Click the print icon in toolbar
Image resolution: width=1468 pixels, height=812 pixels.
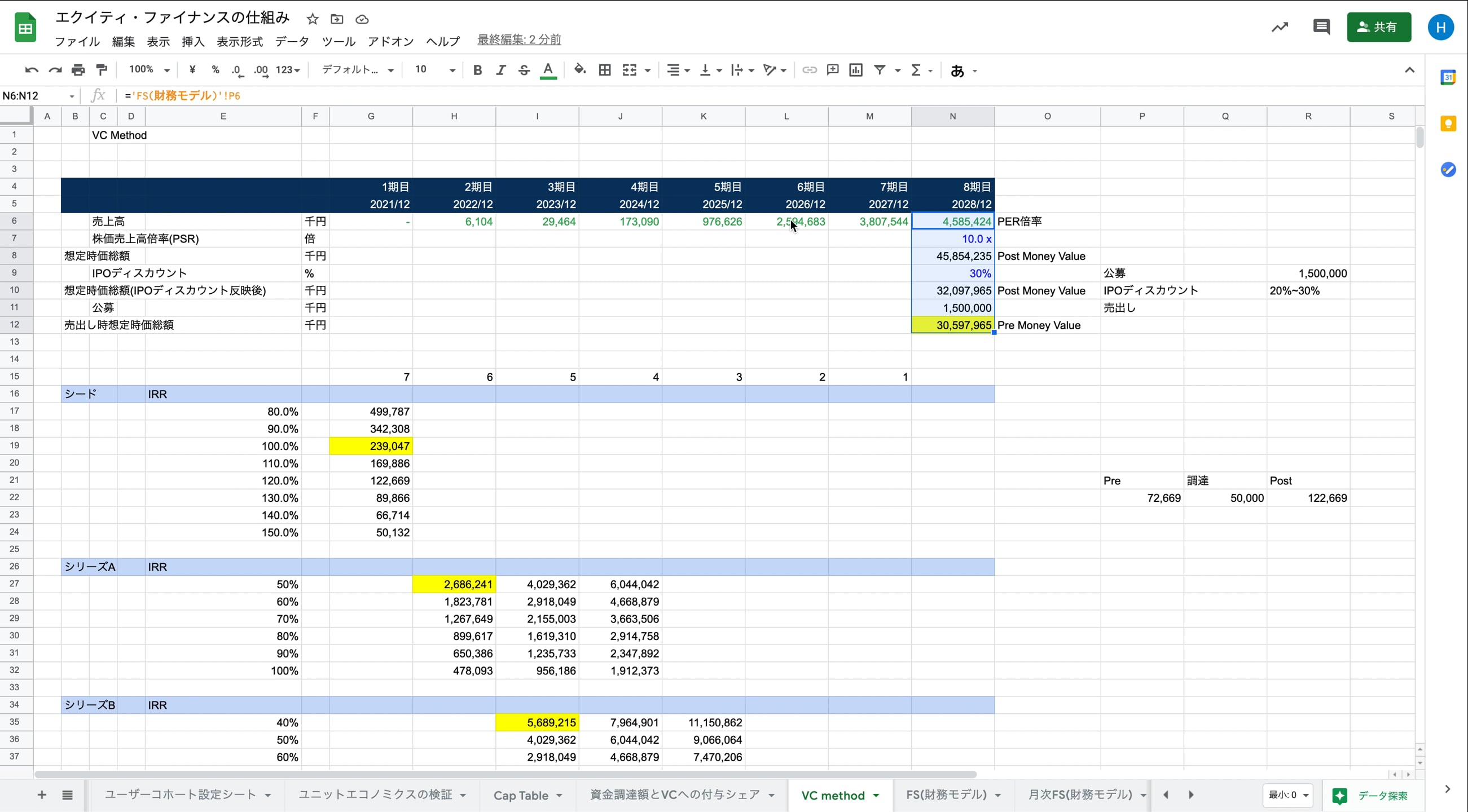click(x=78, y=70)
